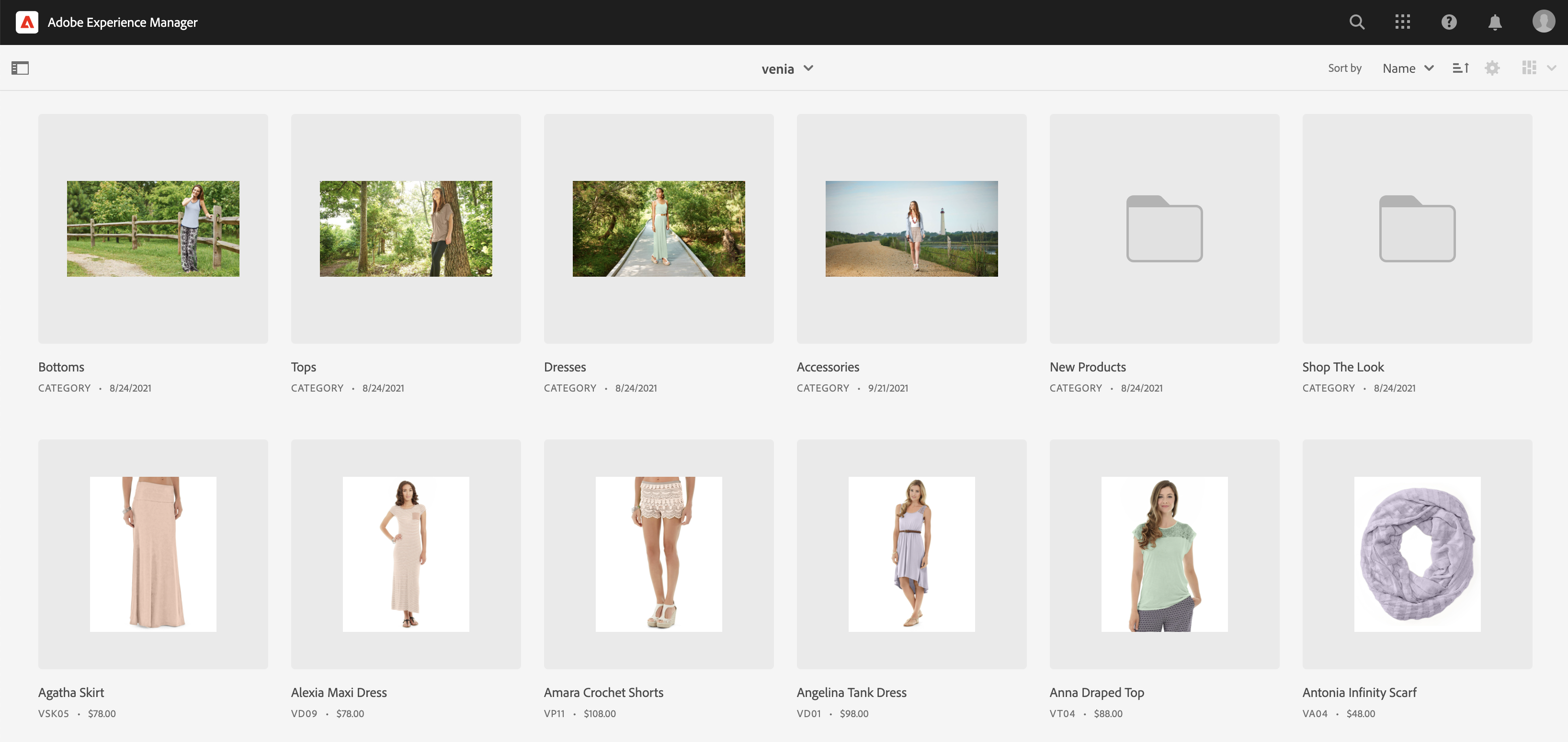
Task: Select the Amara Crochet Shorts card
Action: [x=659, y=554]
